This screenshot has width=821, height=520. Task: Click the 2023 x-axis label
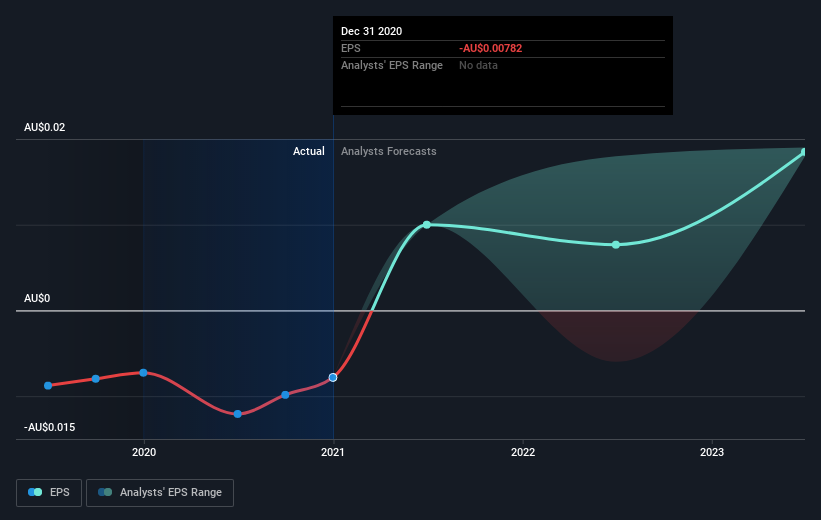(712, 452)
